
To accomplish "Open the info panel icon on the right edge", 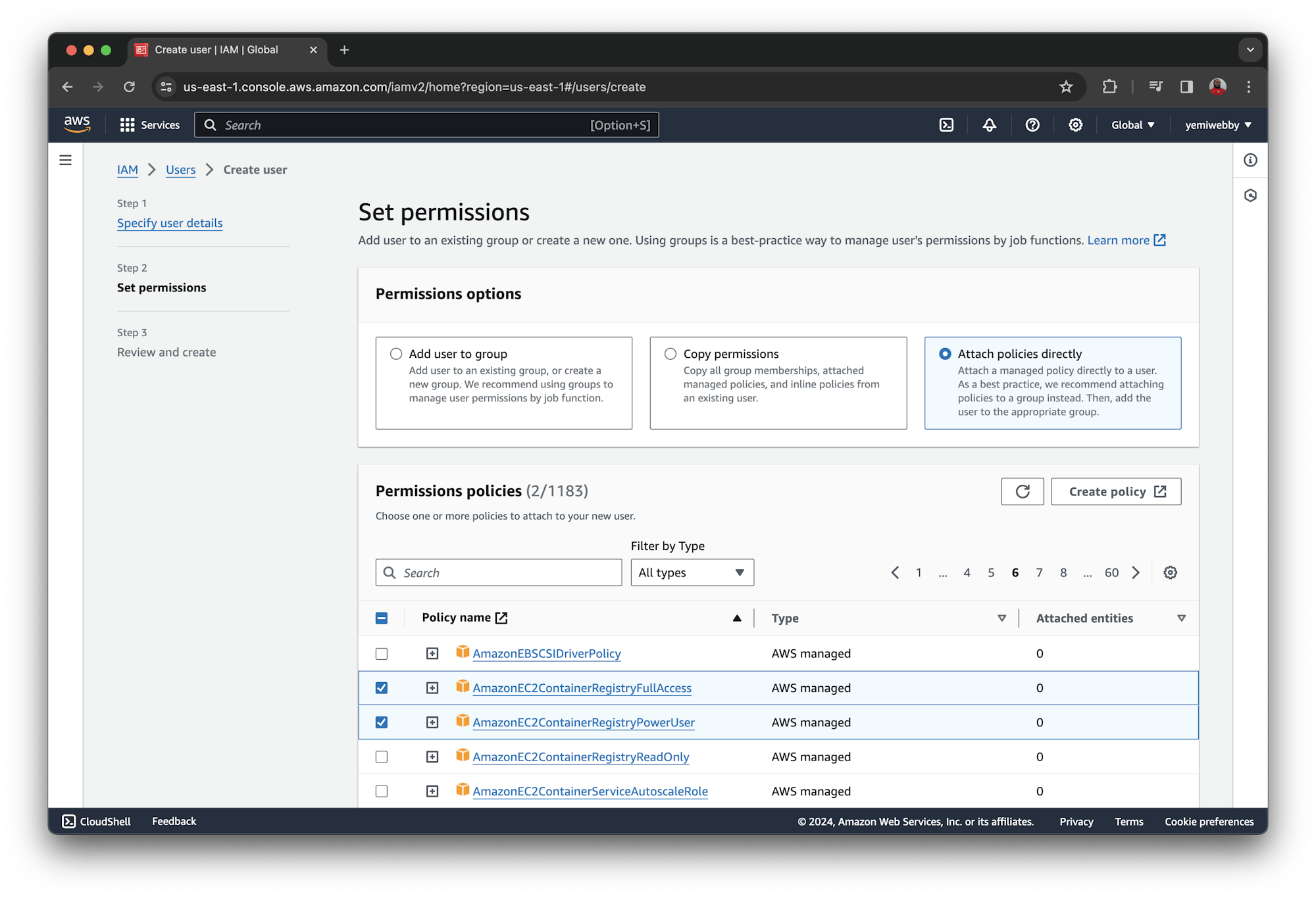I will pos(1250,160).
